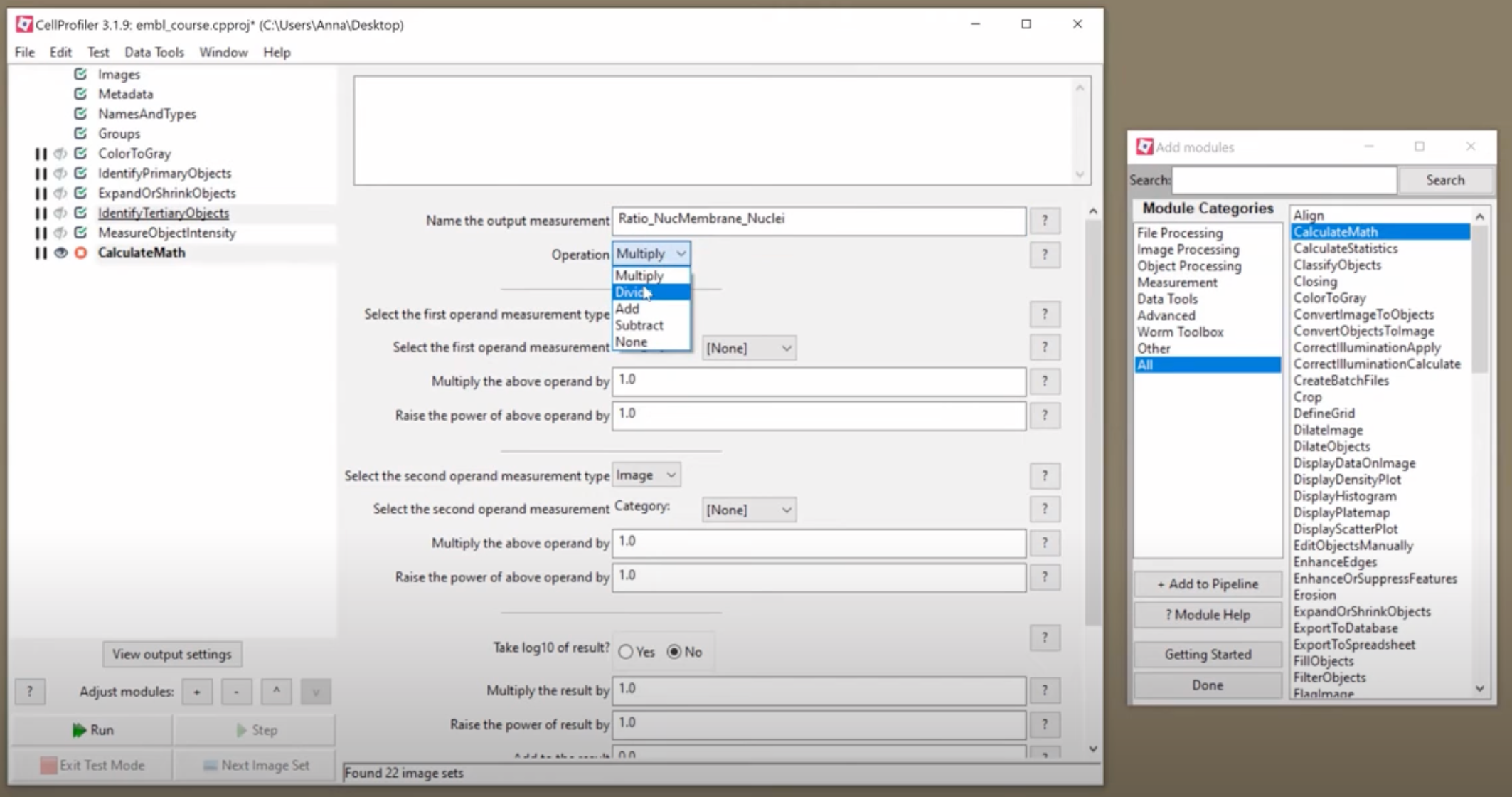Toggle eye display icon for IdentifyTertiaryObjects
Screen dimensions: 1512x797
[x=60, y=213]
